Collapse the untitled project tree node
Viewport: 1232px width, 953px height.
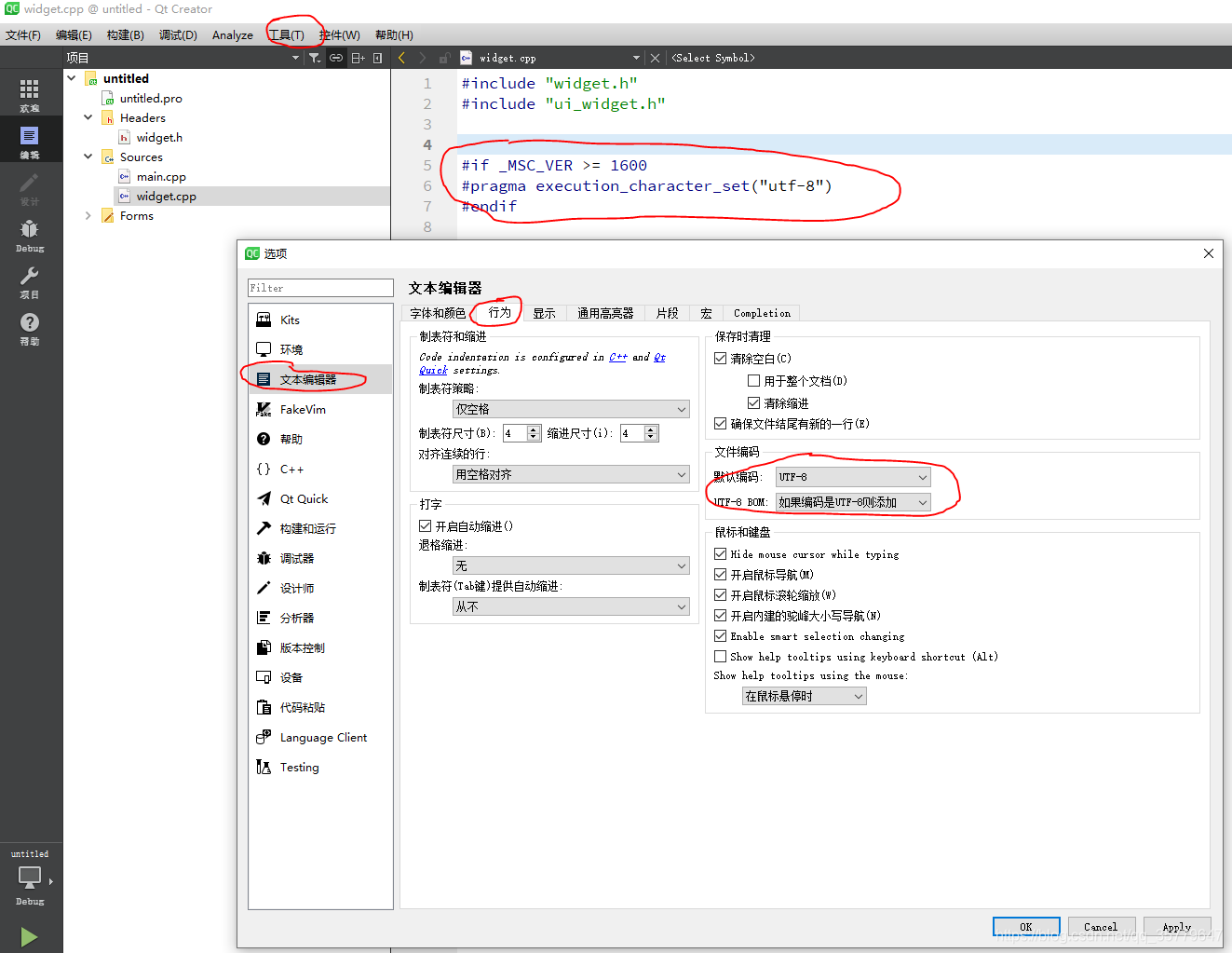pyautogui.click(x=72, y=78)
